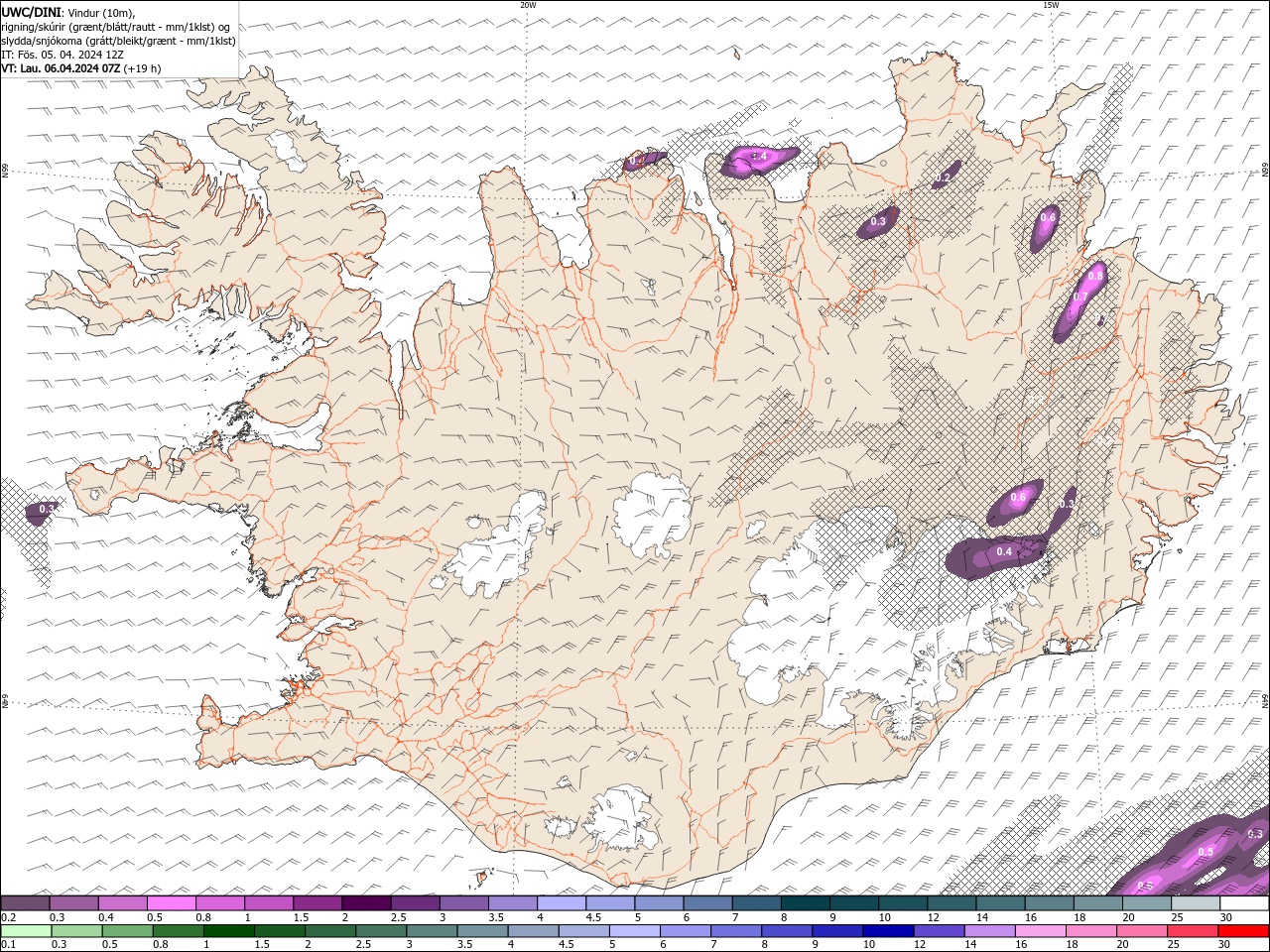Pick the darkest green swatch labeled 1 in bottom row
This screenshot has width=1270, height=952.
pyautogui.click(x=228, y=931)
